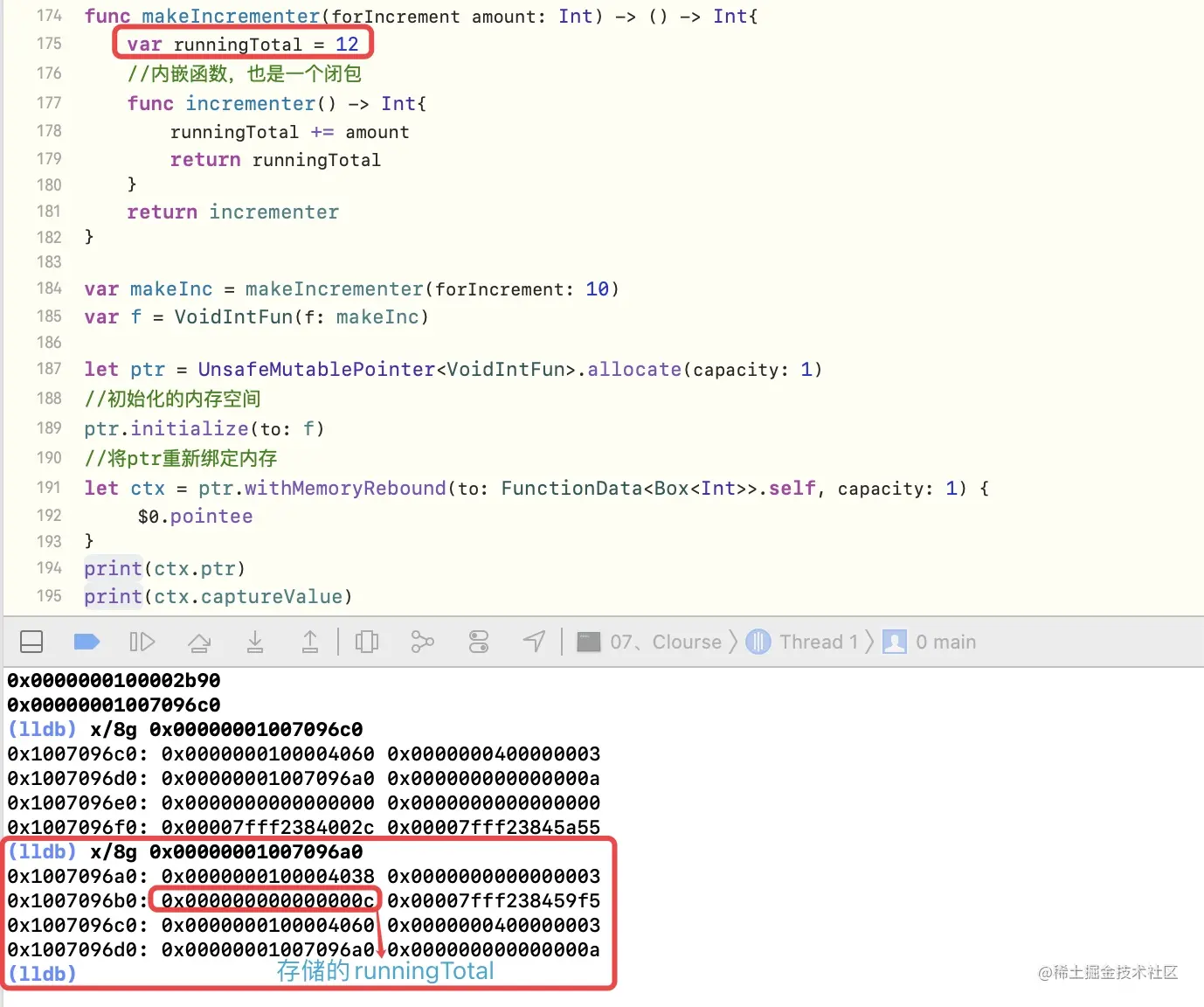Step out of the function
The width and height of the screenshot is (1204, 1007).
click(x=310, y=642)
